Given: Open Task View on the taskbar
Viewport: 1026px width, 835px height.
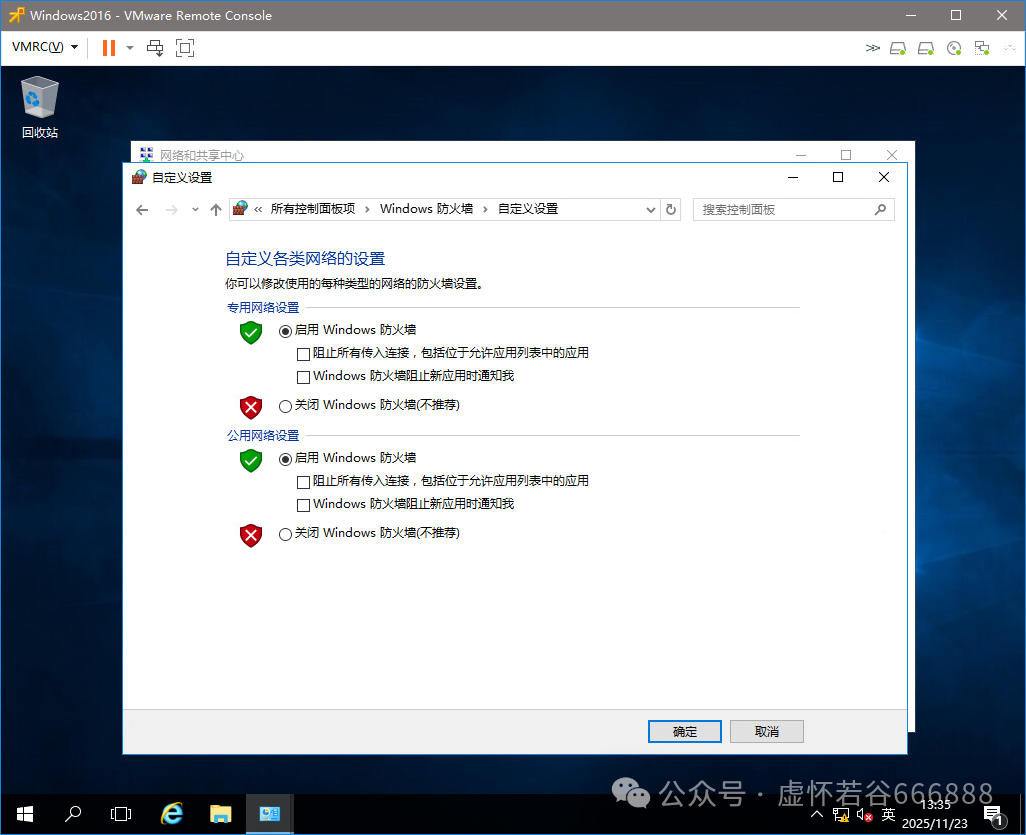Looking at the screenshot, I should click(121, 814).
